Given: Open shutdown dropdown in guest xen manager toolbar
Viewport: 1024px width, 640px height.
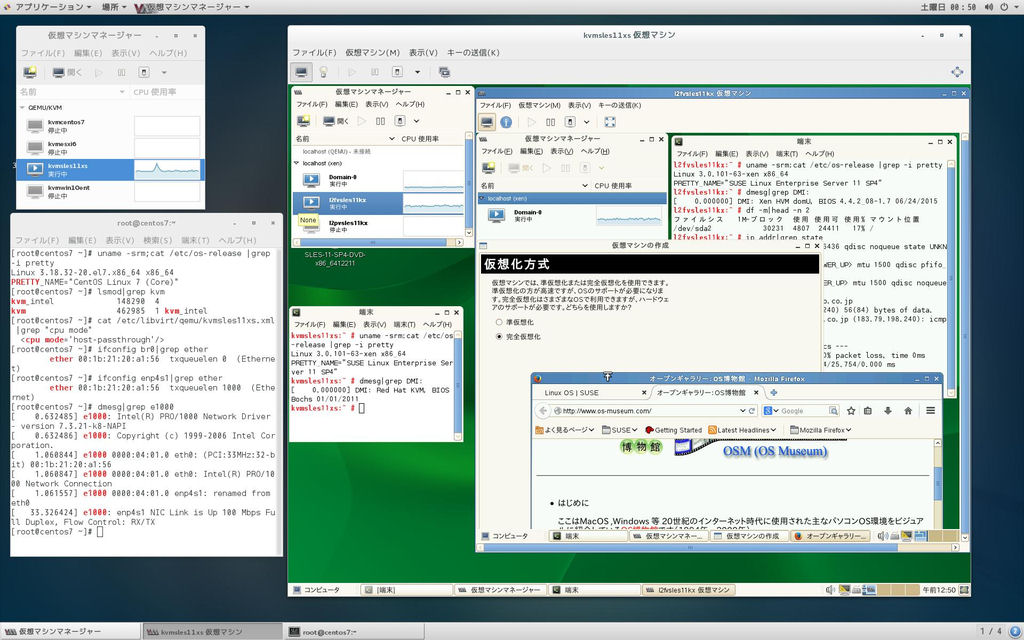Looking at the screenshot, I should pos(417,121).
